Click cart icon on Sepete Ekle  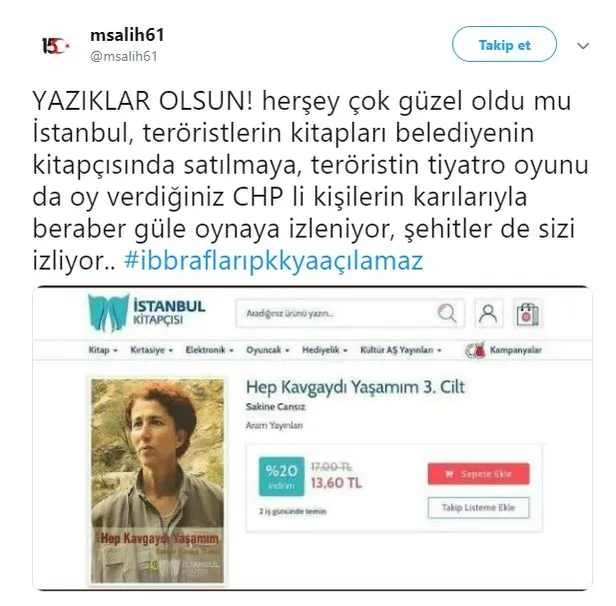(x=449, y=474)
